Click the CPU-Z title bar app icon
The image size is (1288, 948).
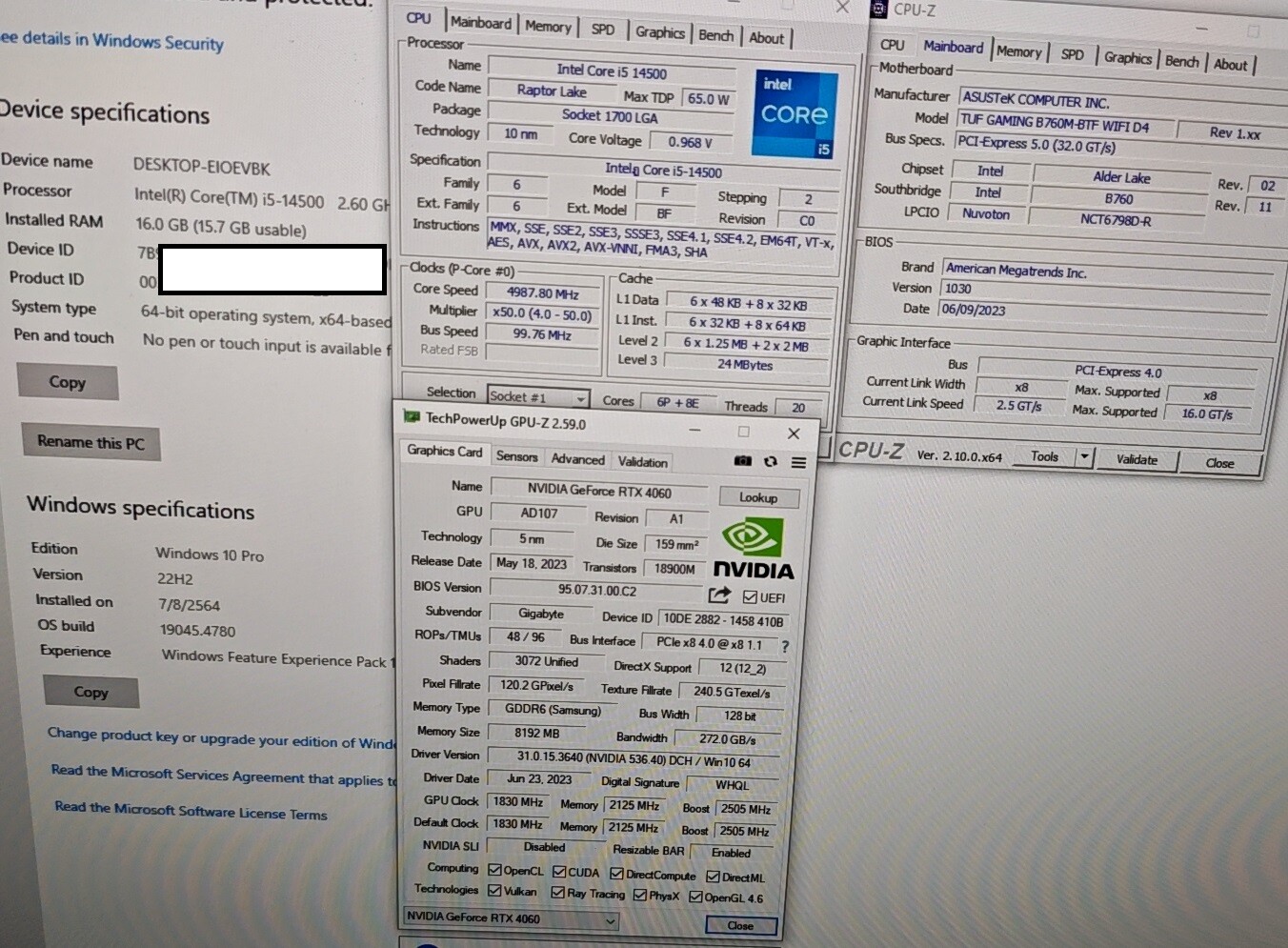[878, 9]
